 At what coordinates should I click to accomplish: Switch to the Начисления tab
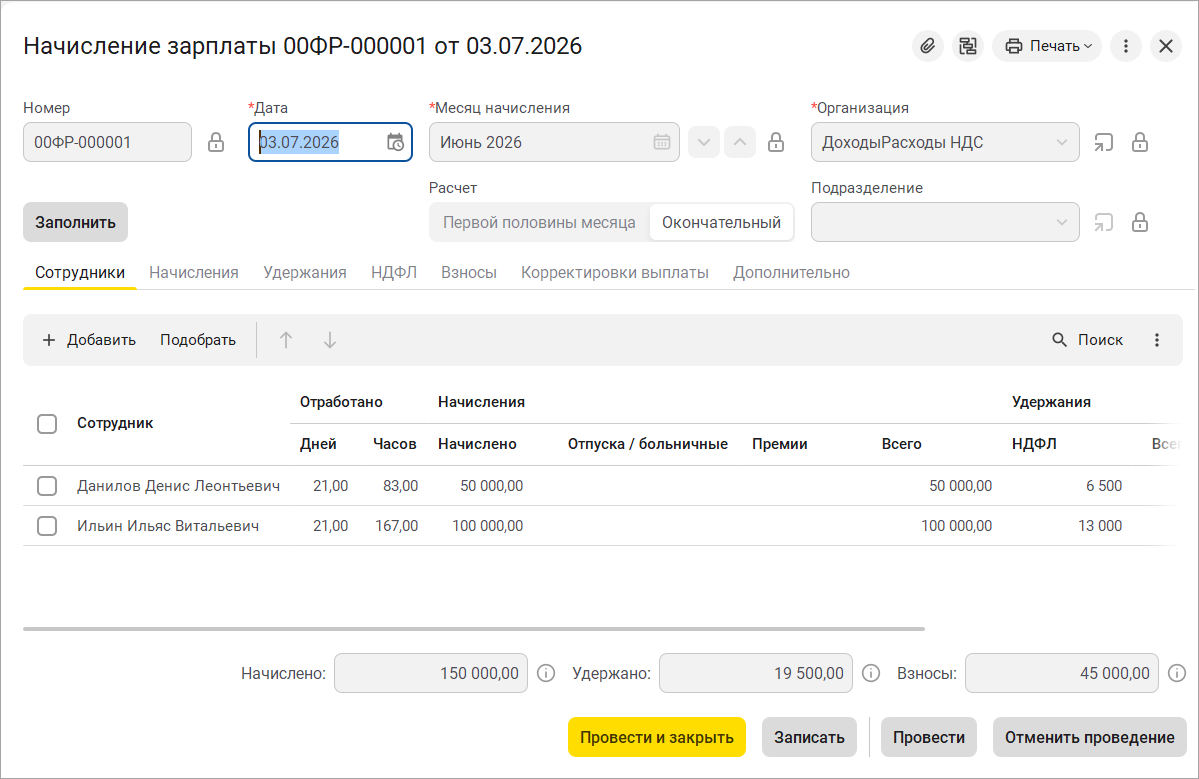(x=193, y=272)
